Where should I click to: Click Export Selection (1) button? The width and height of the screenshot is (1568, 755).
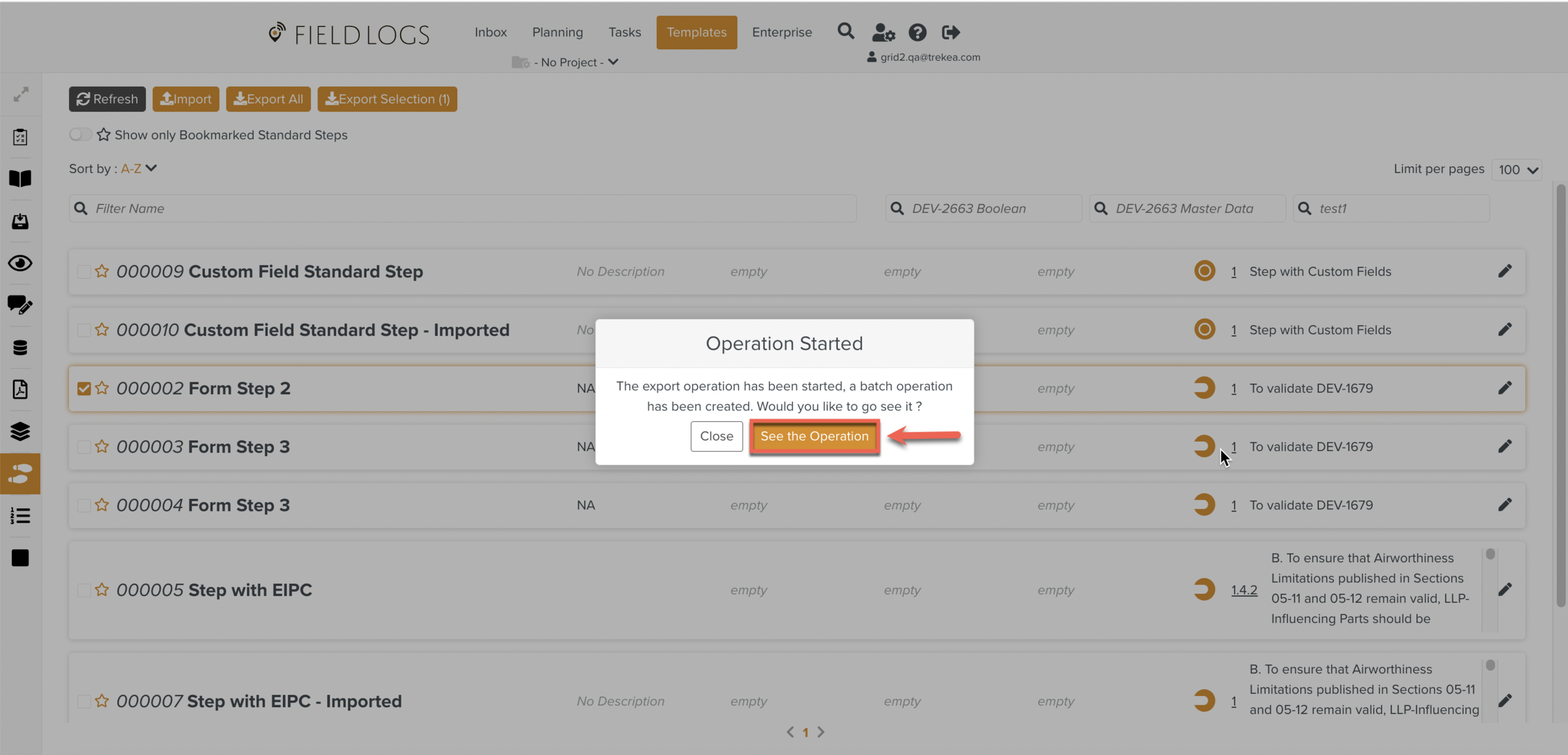click(387, 99)
